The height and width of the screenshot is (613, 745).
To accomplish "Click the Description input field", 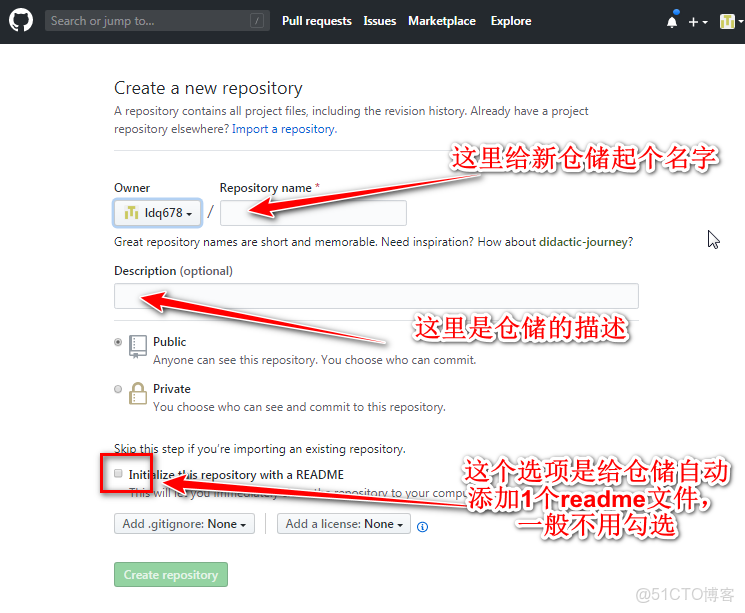I will pos(376,296).
